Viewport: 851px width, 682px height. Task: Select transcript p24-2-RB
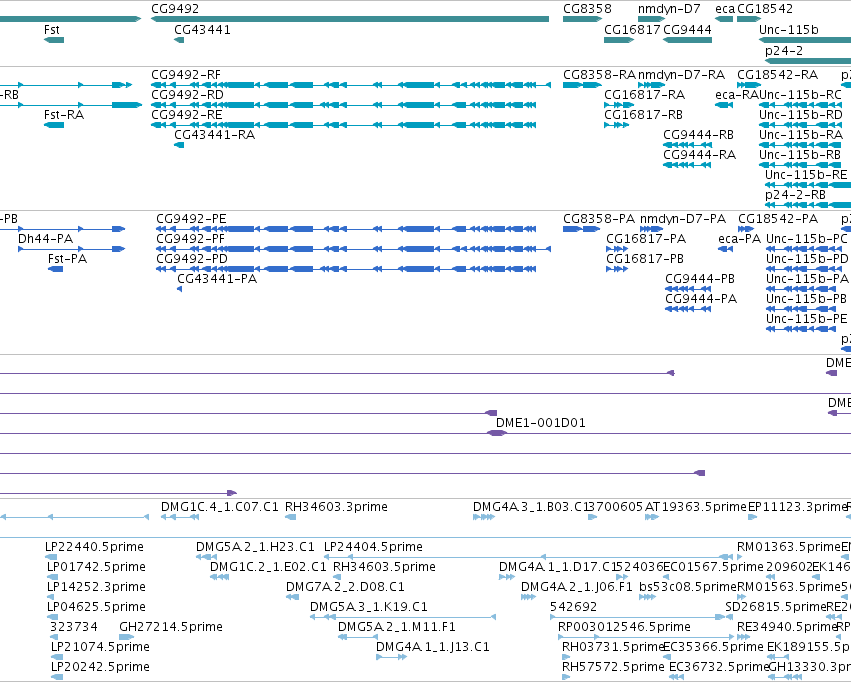pos(795,195)
